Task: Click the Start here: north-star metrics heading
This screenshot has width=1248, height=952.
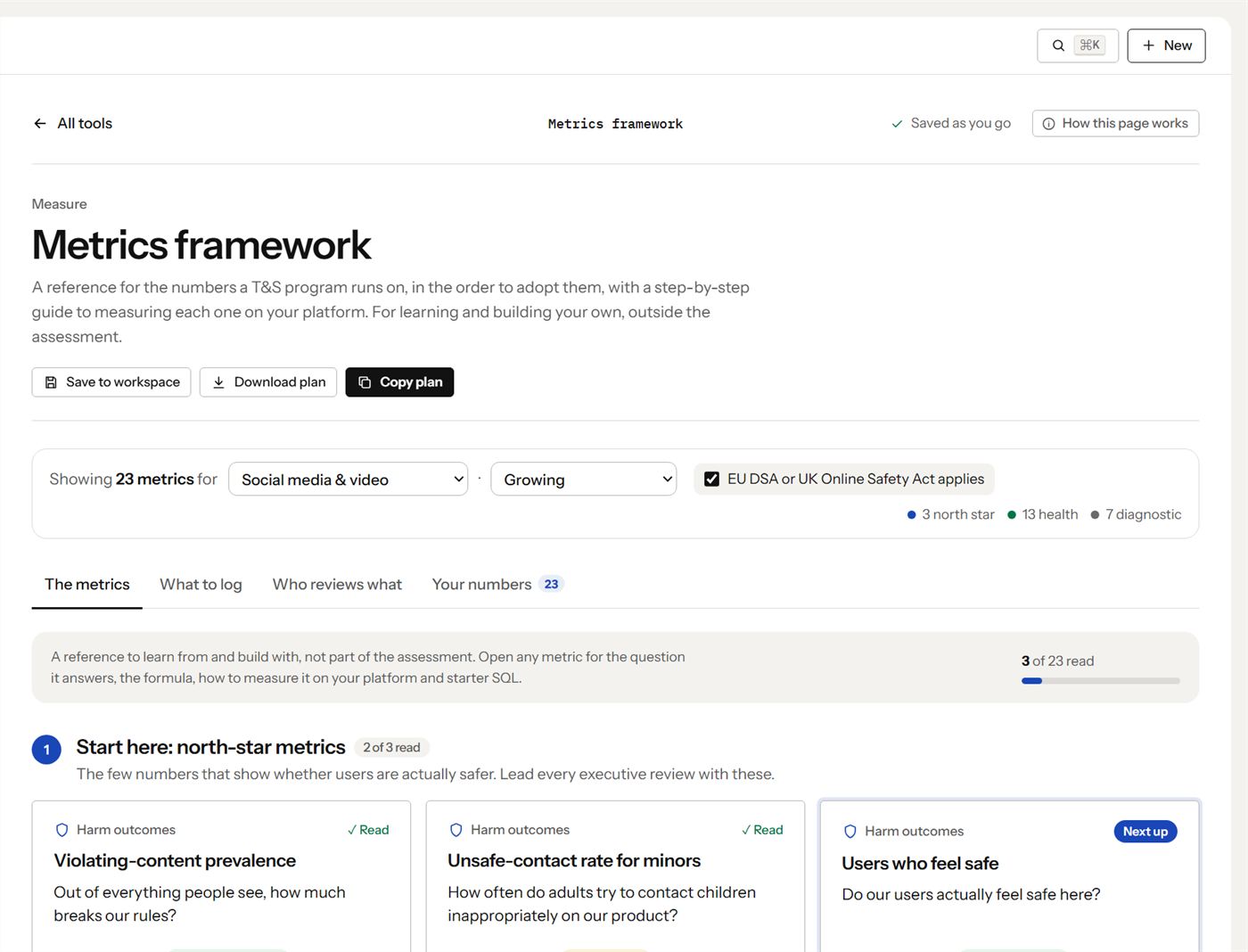Action: (210, 747)
